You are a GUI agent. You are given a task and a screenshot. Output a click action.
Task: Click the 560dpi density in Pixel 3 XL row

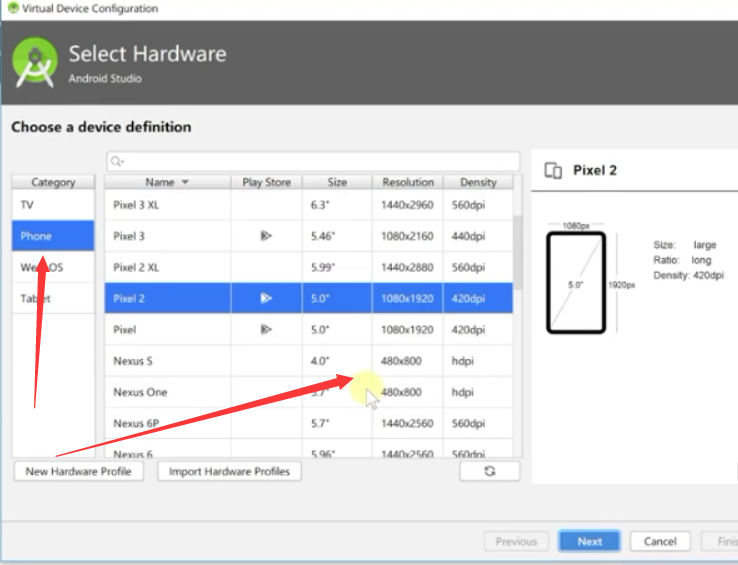tap(468, 205)
